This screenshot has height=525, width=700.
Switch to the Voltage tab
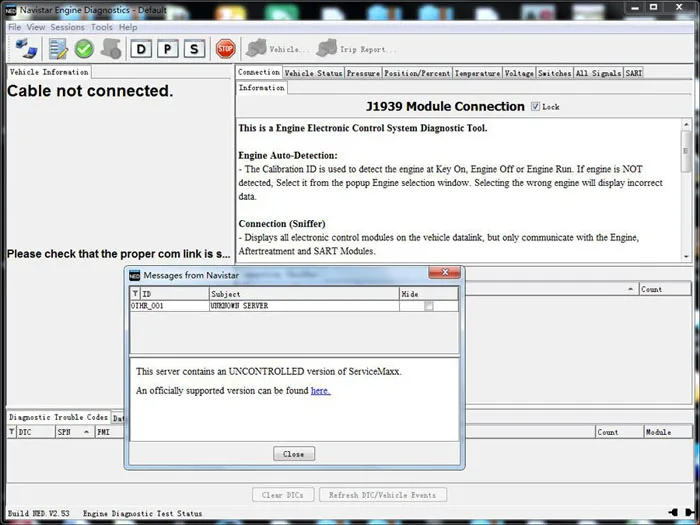coord(519,73)
